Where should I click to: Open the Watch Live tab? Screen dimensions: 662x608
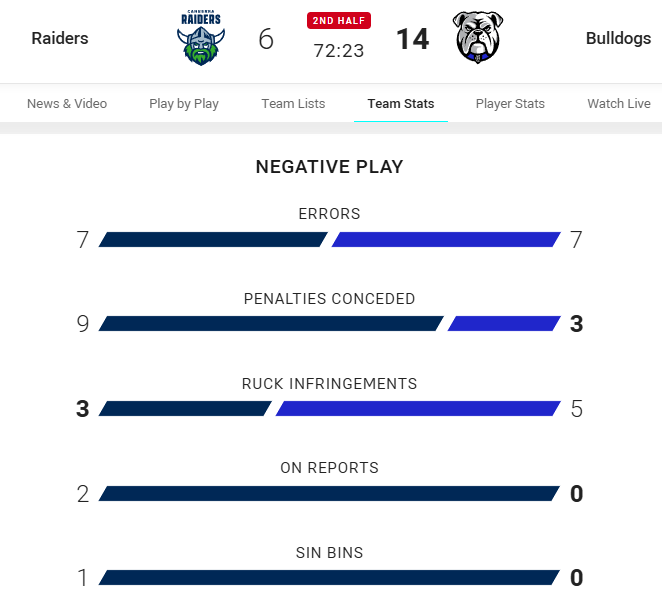coord(619,103)
